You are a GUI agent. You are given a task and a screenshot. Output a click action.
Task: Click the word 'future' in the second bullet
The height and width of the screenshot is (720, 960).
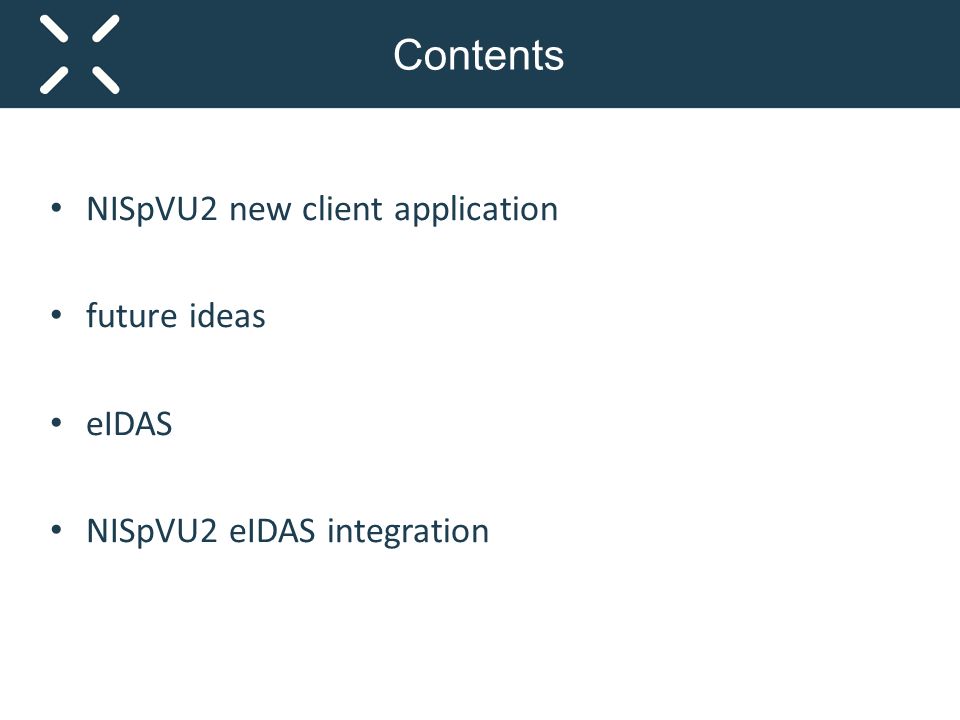click(x=132, y=316)
